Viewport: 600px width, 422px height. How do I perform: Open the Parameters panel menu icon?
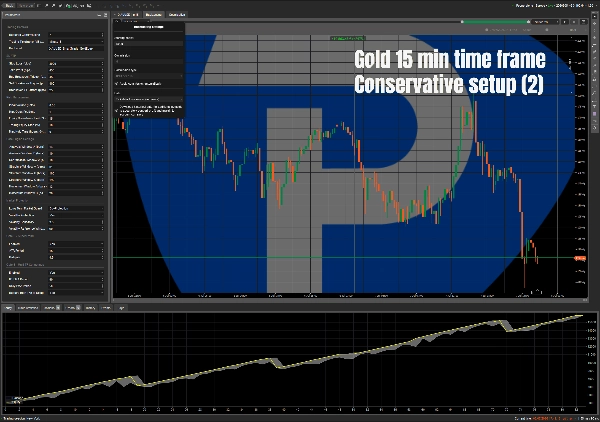(x=106, y=15)
